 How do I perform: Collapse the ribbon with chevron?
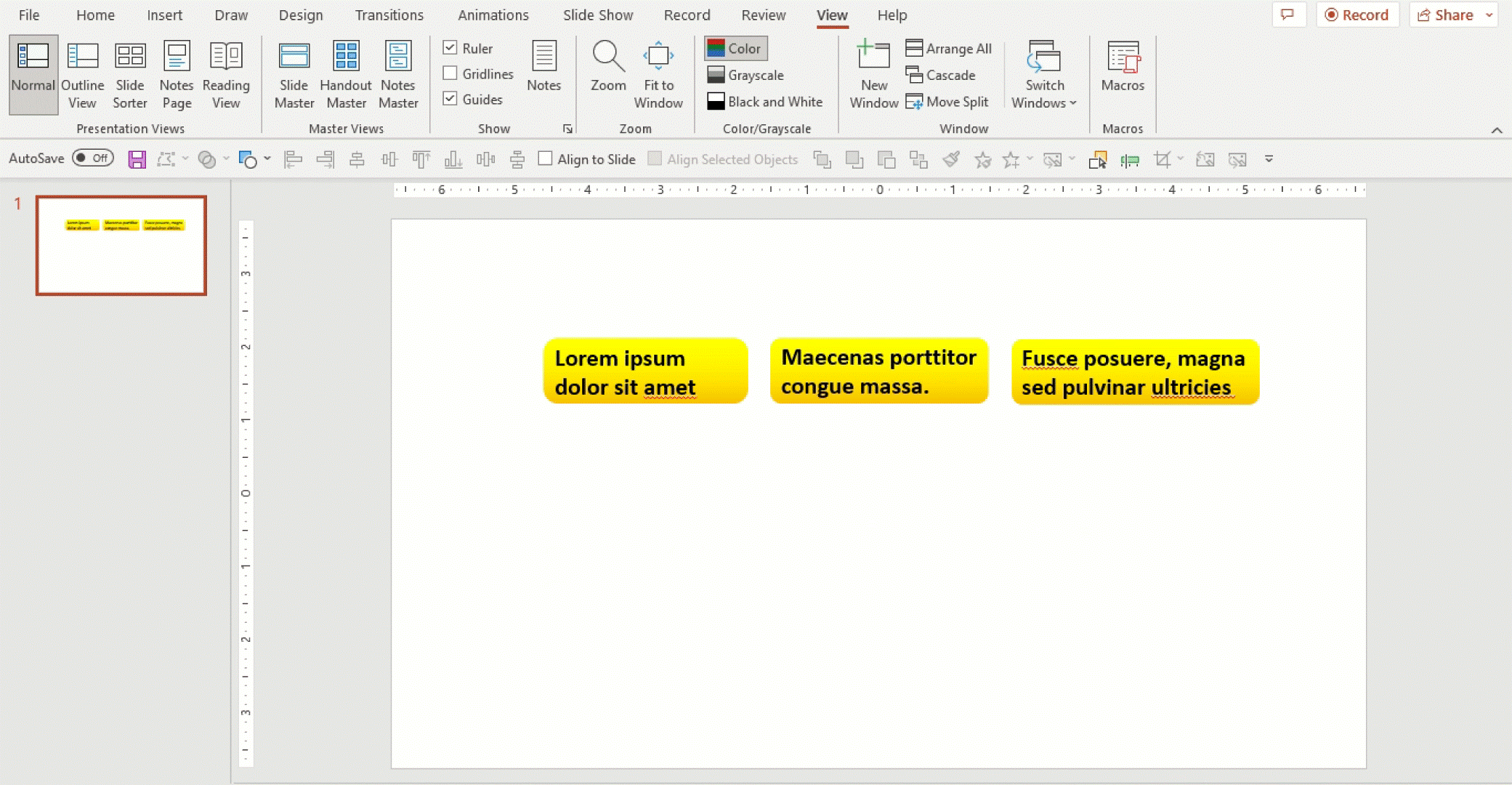(x=1496, y=130)
